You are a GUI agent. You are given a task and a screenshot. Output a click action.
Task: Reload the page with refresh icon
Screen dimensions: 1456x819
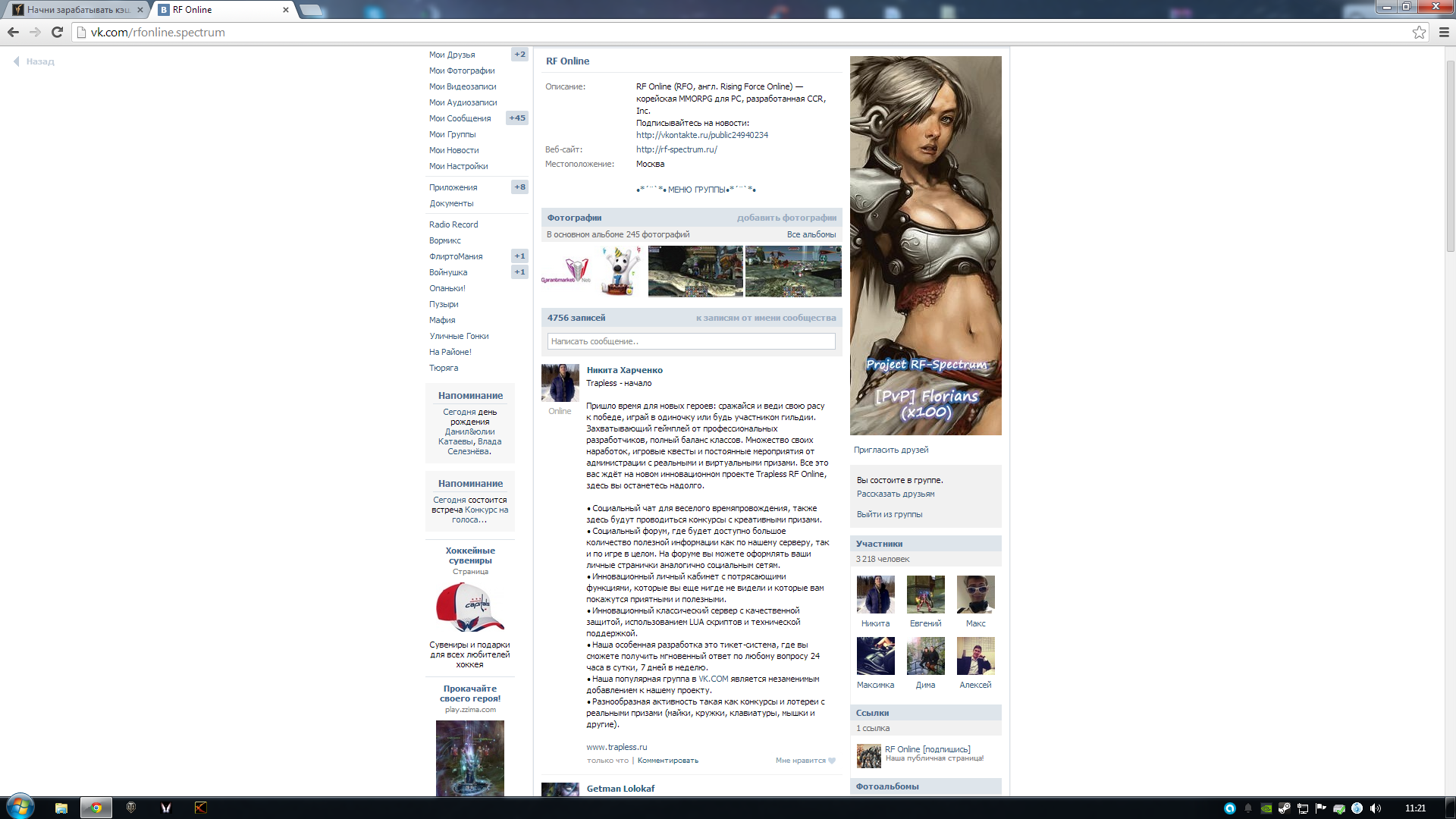pyautogui.click(x=57, y=32)
